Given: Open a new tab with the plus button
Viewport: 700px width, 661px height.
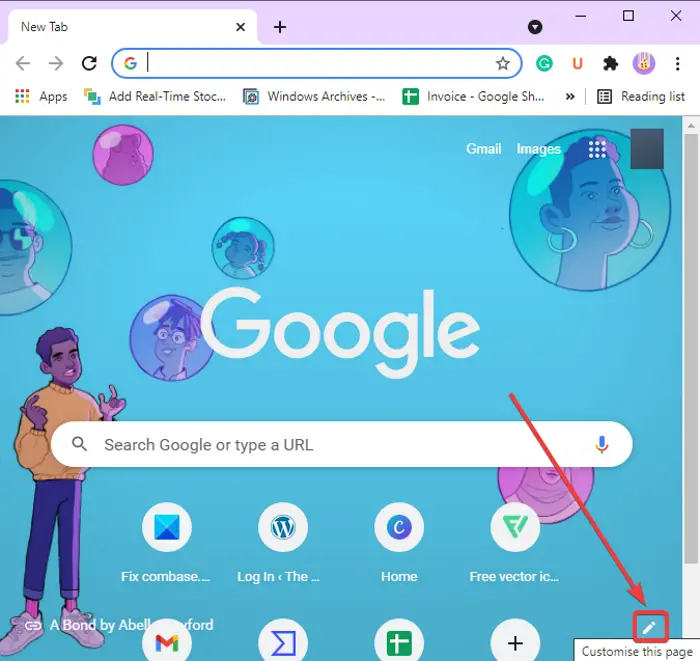Looking at the screenshot, I should pyautogui.click(x=280, y=27).
